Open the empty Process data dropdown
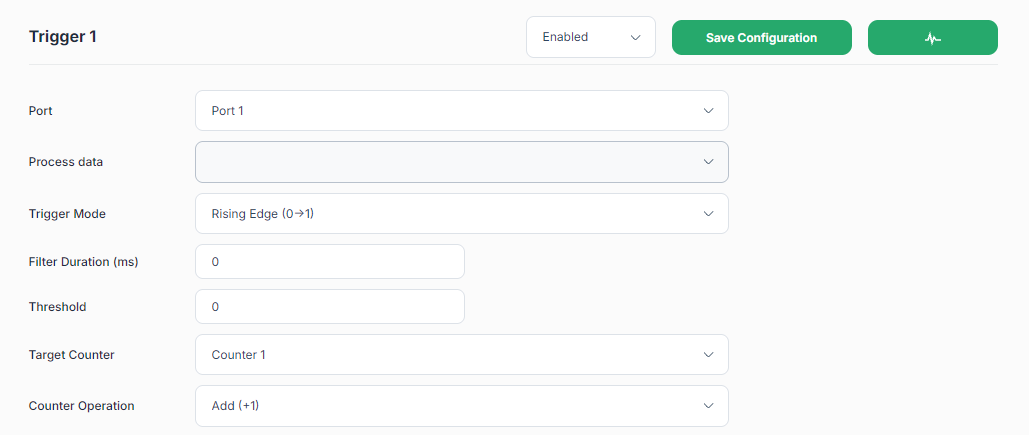This screenshot has width=1029, height=435. (461, 161)
